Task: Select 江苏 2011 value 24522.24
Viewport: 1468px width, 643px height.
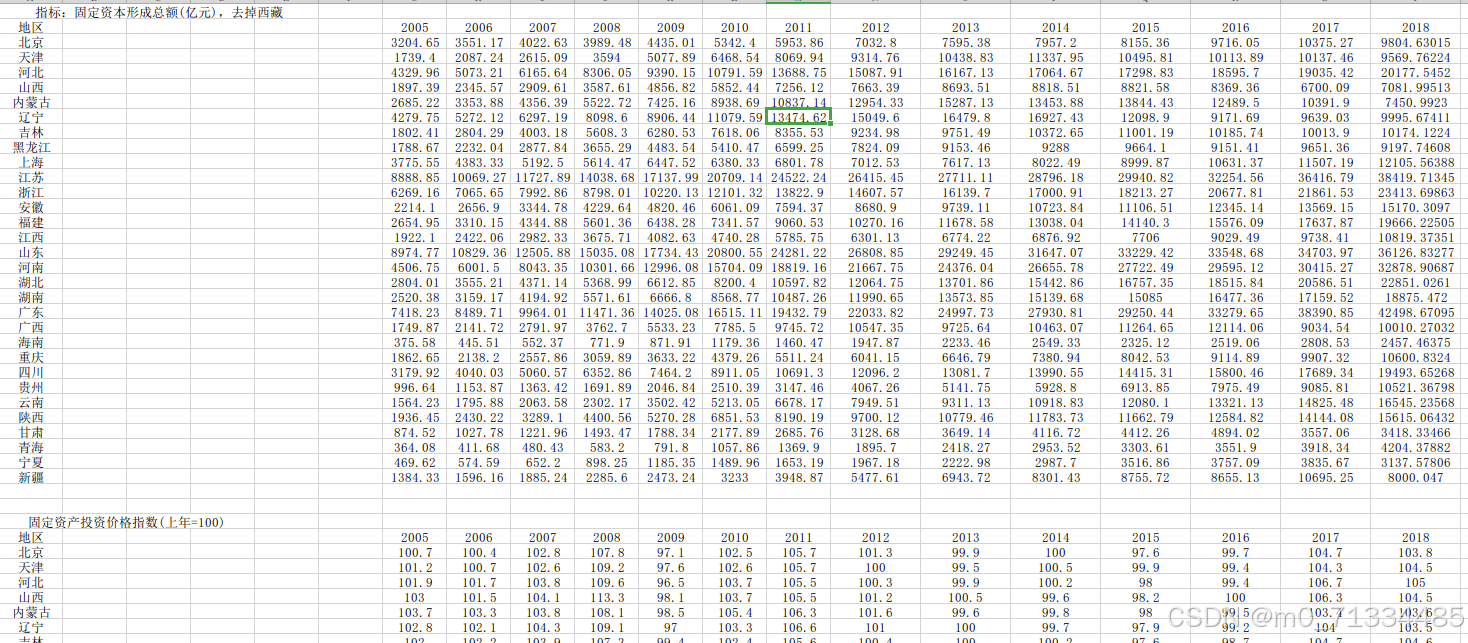Action: point(799,177)
